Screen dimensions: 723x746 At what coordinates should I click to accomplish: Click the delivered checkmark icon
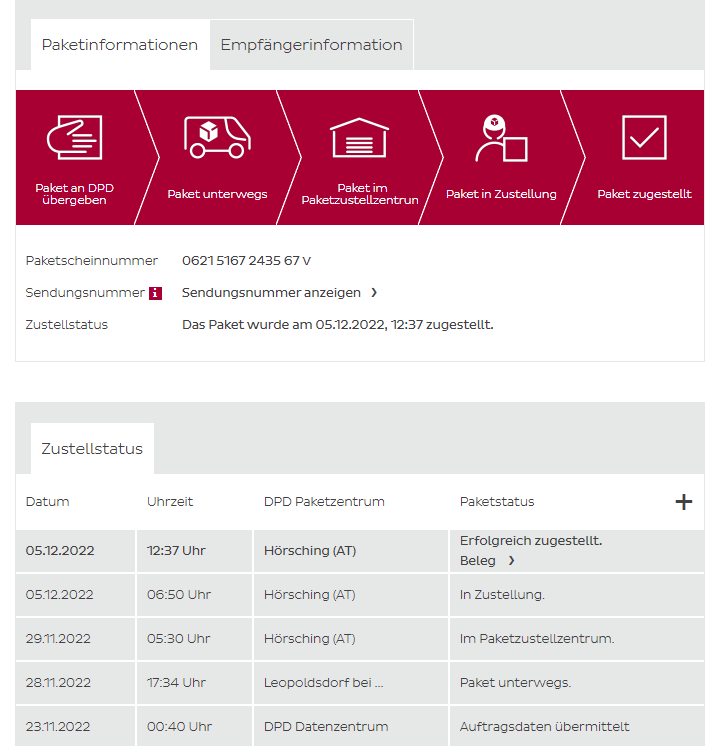click(644, 137)
